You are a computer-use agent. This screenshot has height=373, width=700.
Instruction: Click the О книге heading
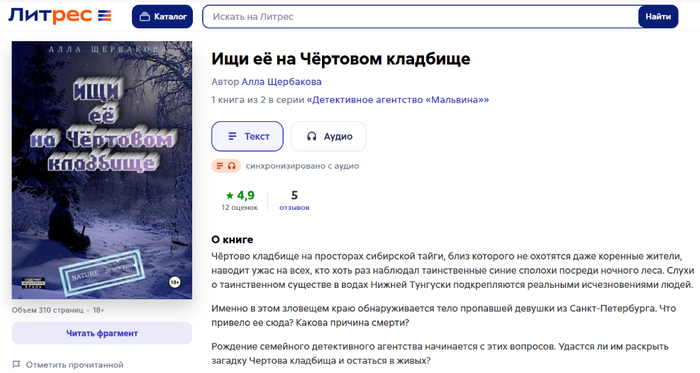232,240
